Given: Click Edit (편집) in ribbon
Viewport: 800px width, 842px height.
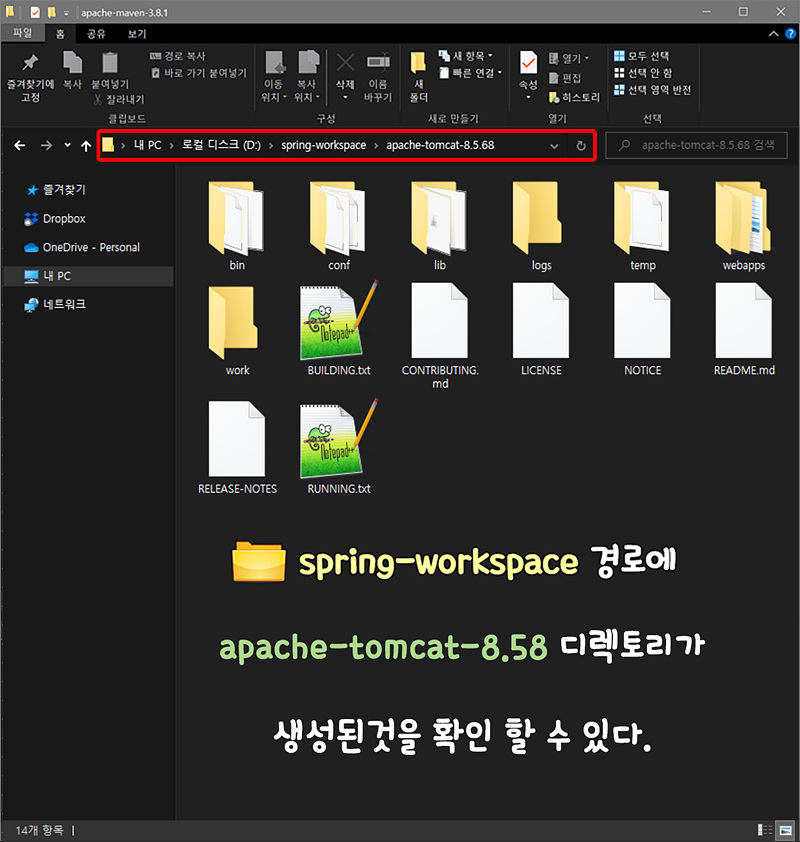Looking at the screenshot, I should 565,78.
